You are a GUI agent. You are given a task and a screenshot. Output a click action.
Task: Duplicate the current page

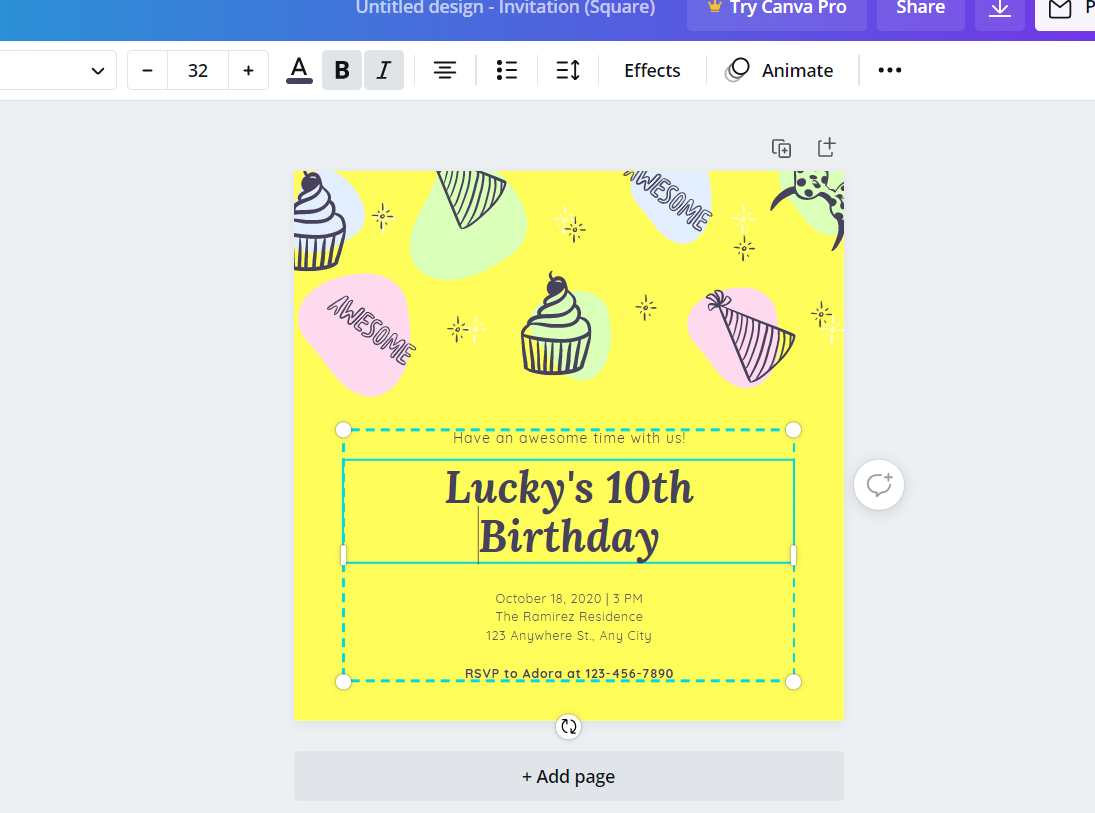pyautogui.click(x=781, y=147)
